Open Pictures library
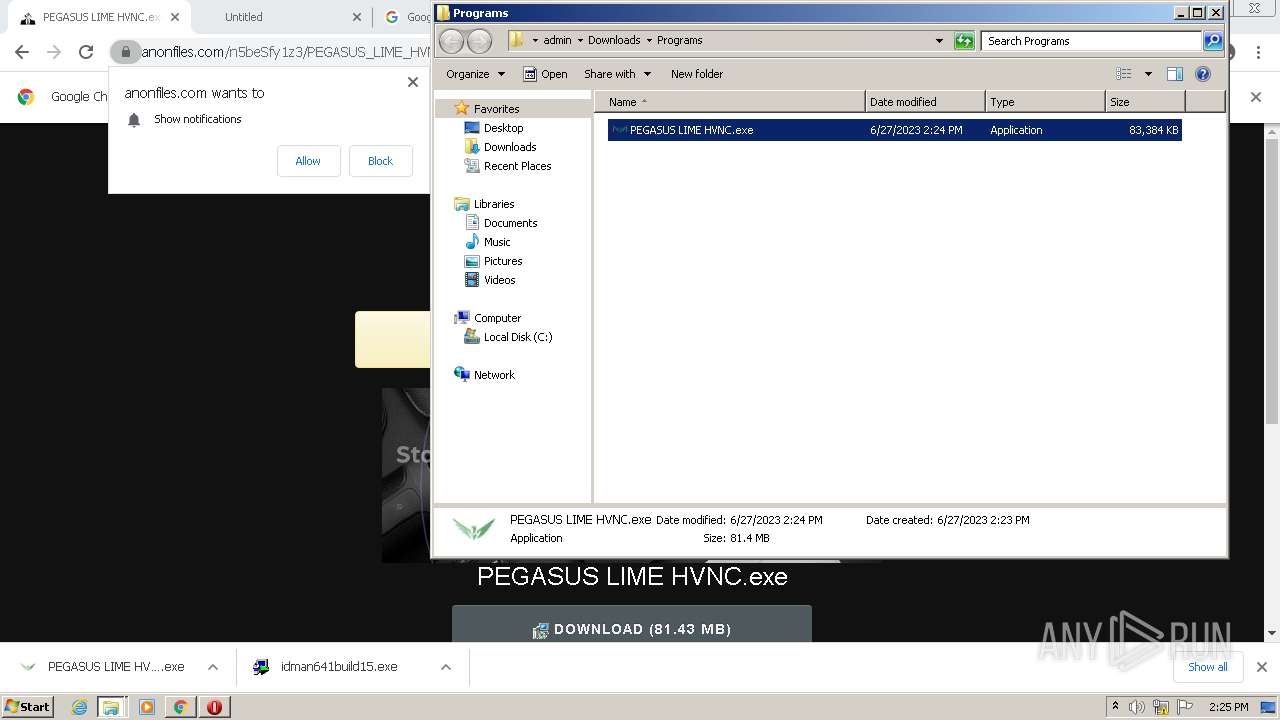1280x720 pixels. coord(503,261)
